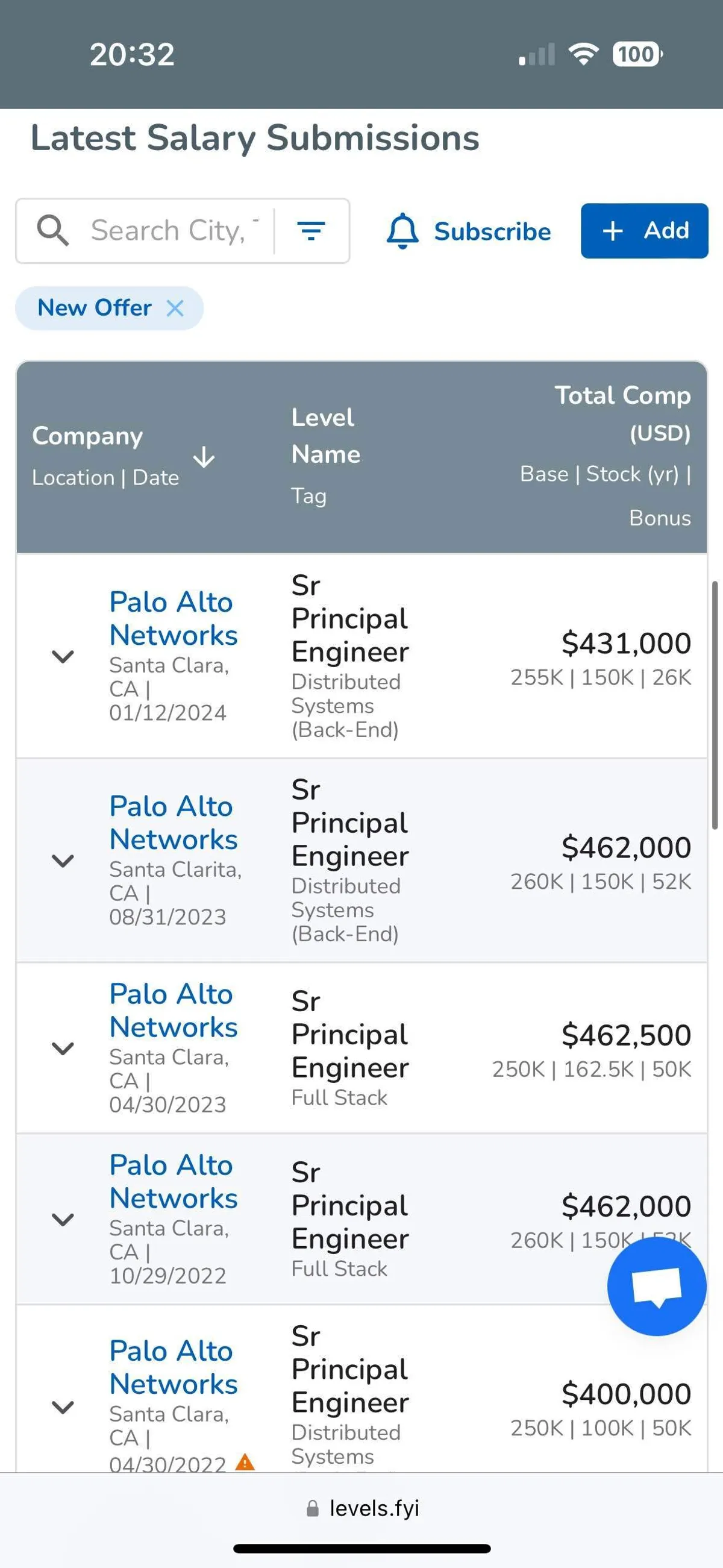Open the filter options icon

pos(311,231)
